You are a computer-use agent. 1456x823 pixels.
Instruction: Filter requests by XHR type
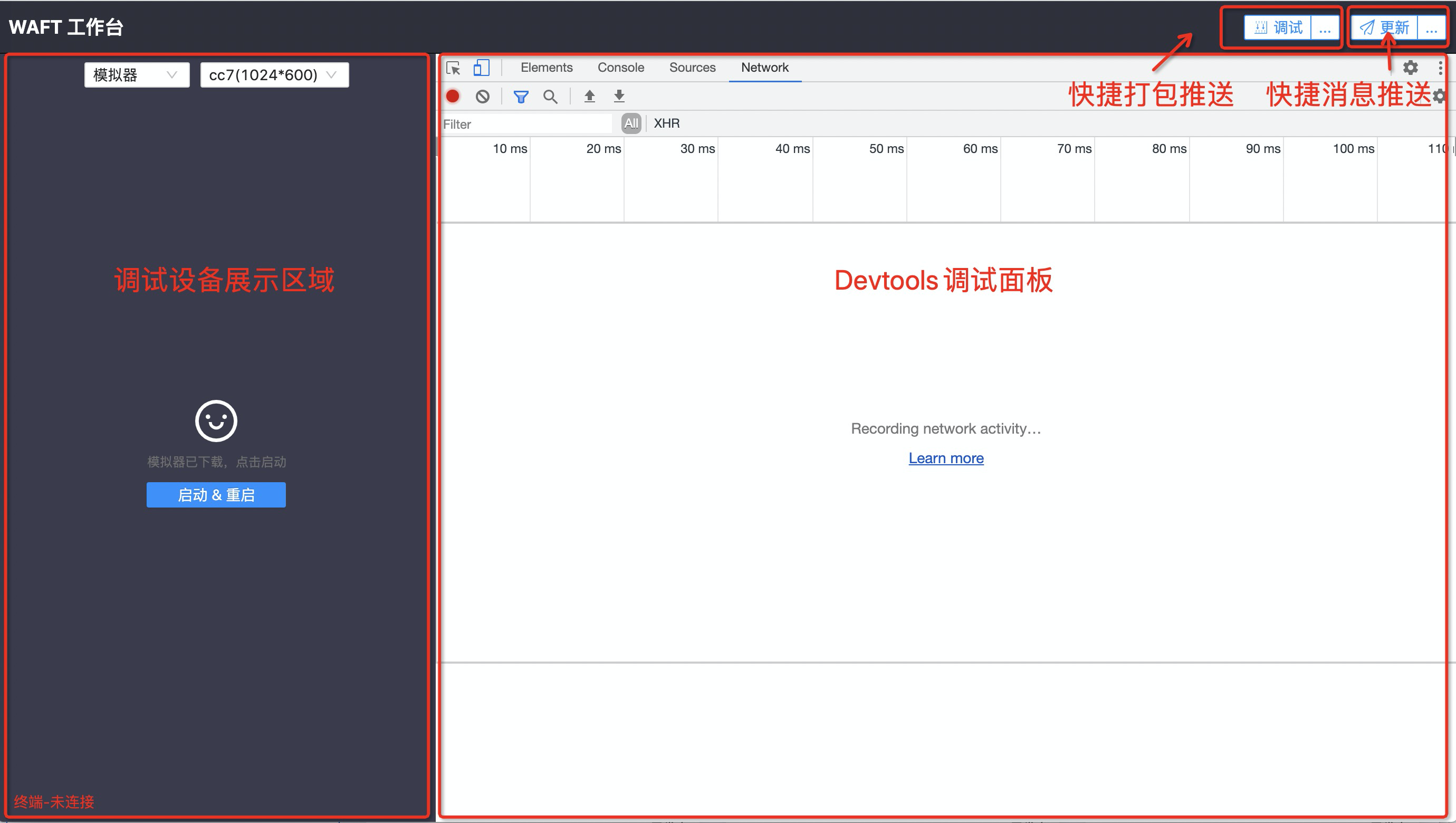[666, 123]
